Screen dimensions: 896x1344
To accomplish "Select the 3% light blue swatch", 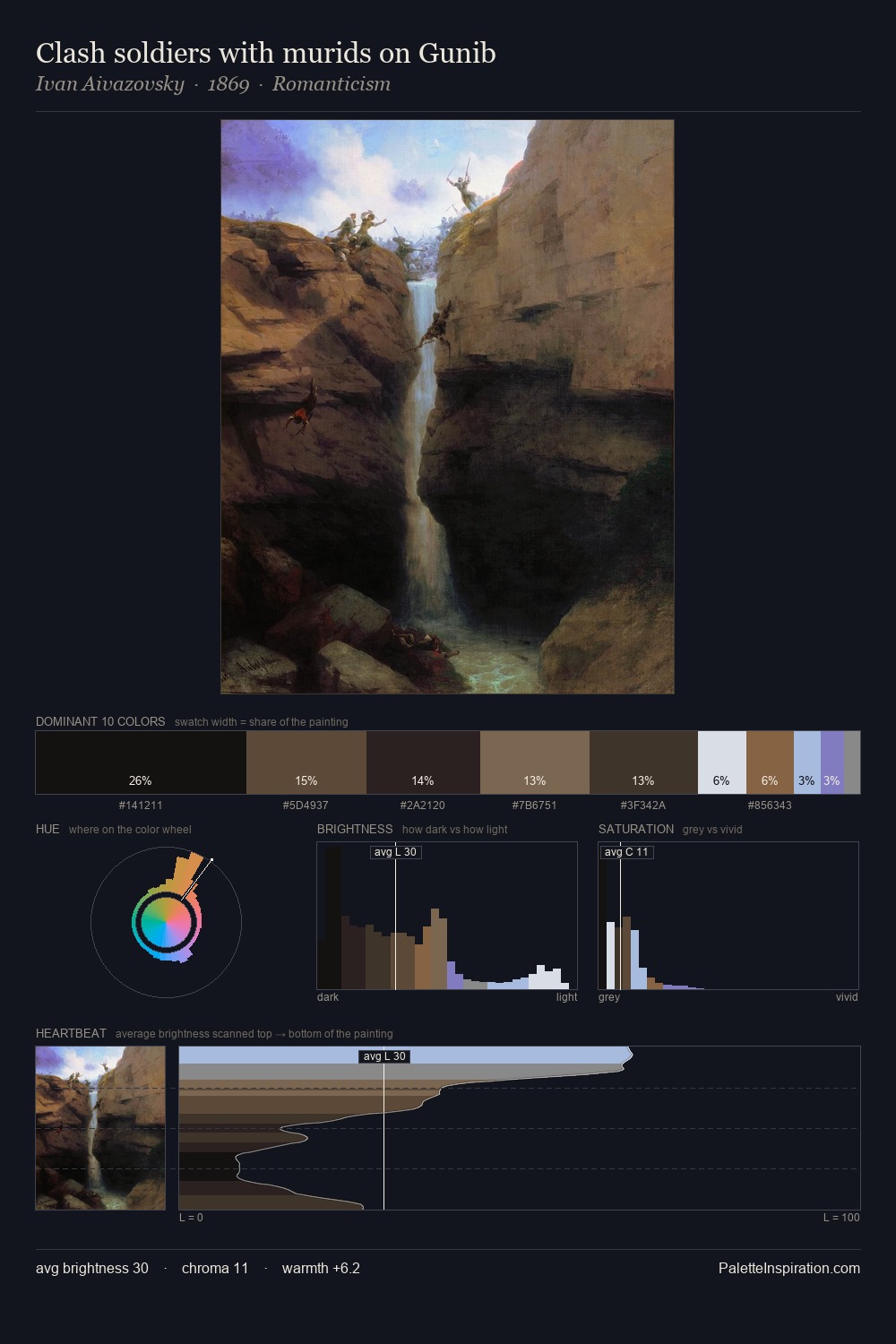I will 807,762.
